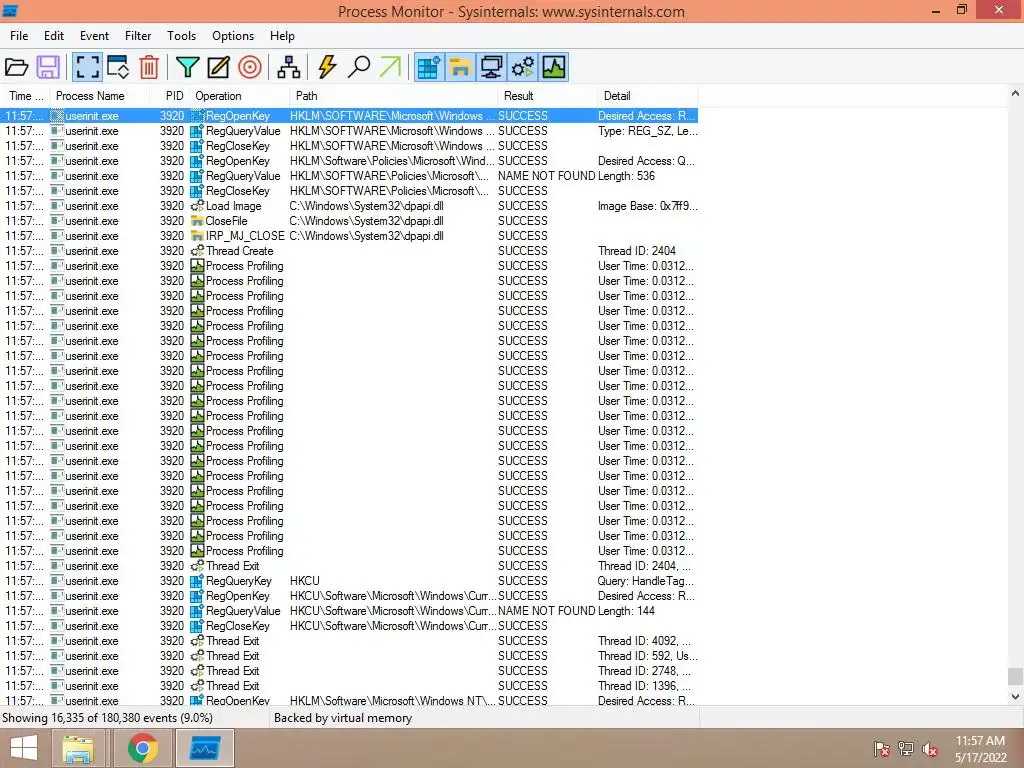Select the CloseFile dpapi.dll row
1024x768 pixels.
tap(349, 221)
